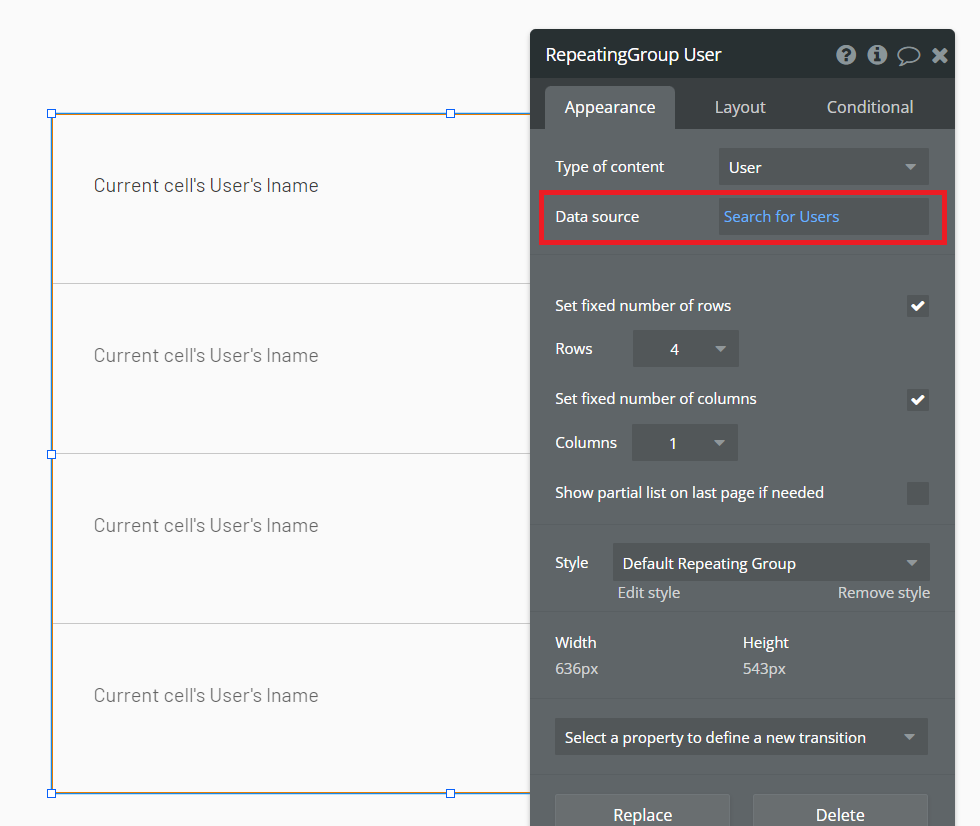The height and width of the screenshot is (826, 980).
Task: Enable Show partial list on last page
Action: coord(918,493)
